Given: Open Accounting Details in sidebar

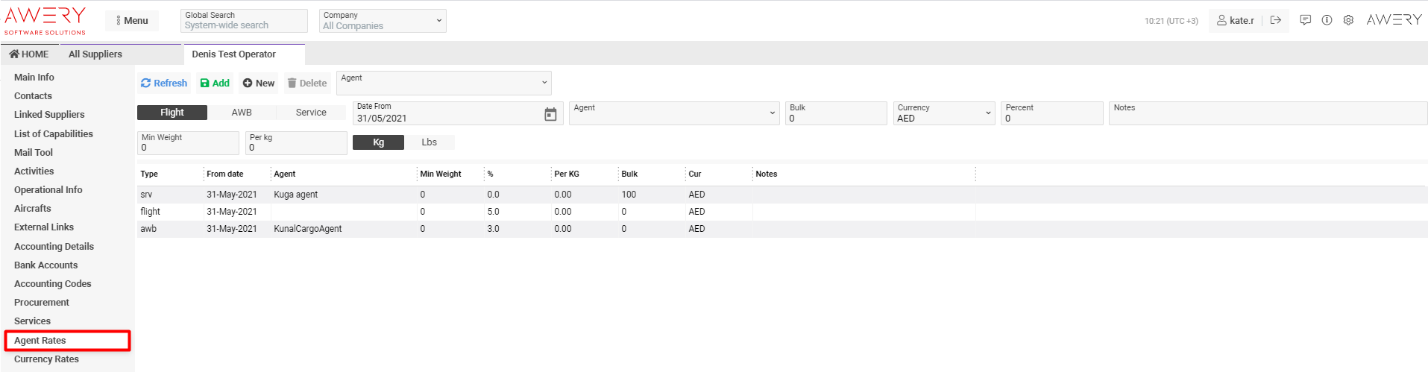Looking at the screenshot, I should (54, 246).
